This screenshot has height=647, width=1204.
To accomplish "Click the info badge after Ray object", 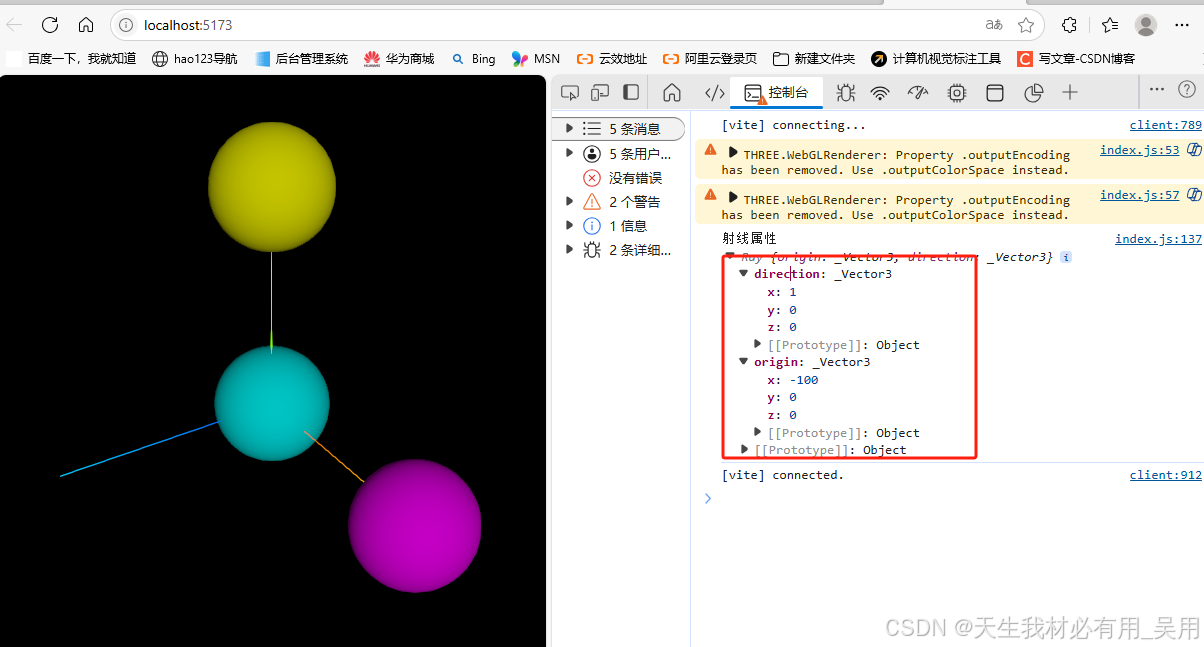I will (1066, 257).
